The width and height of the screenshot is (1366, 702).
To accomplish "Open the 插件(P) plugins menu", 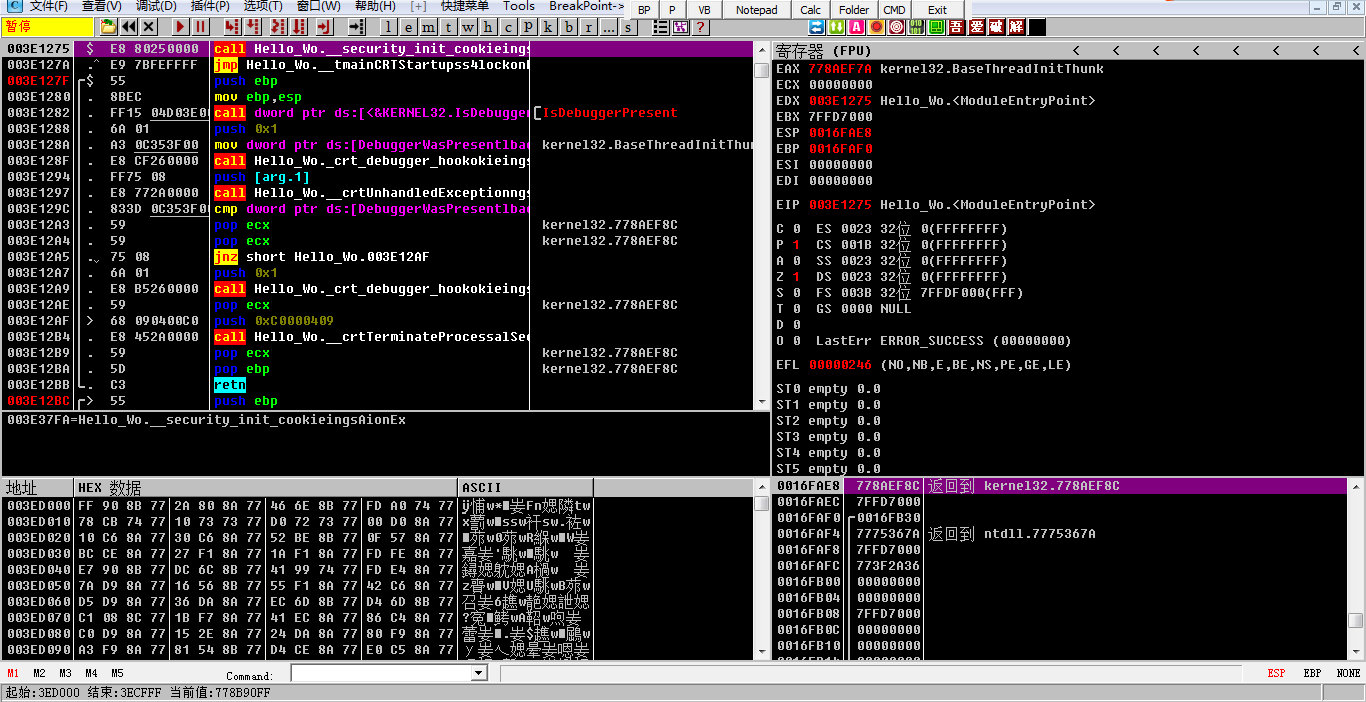I will pyautogui.click(x=209, y=6).
